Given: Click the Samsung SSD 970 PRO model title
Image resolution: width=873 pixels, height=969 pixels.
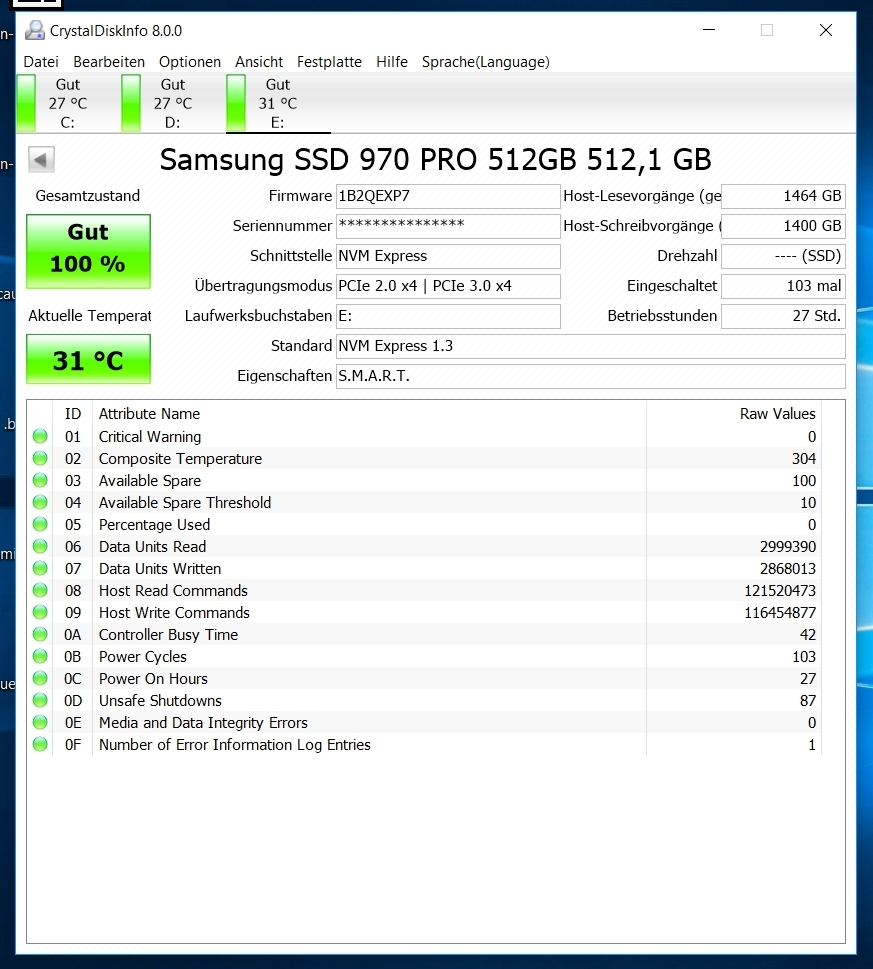Looking at the screenshot, I should 436,160.
